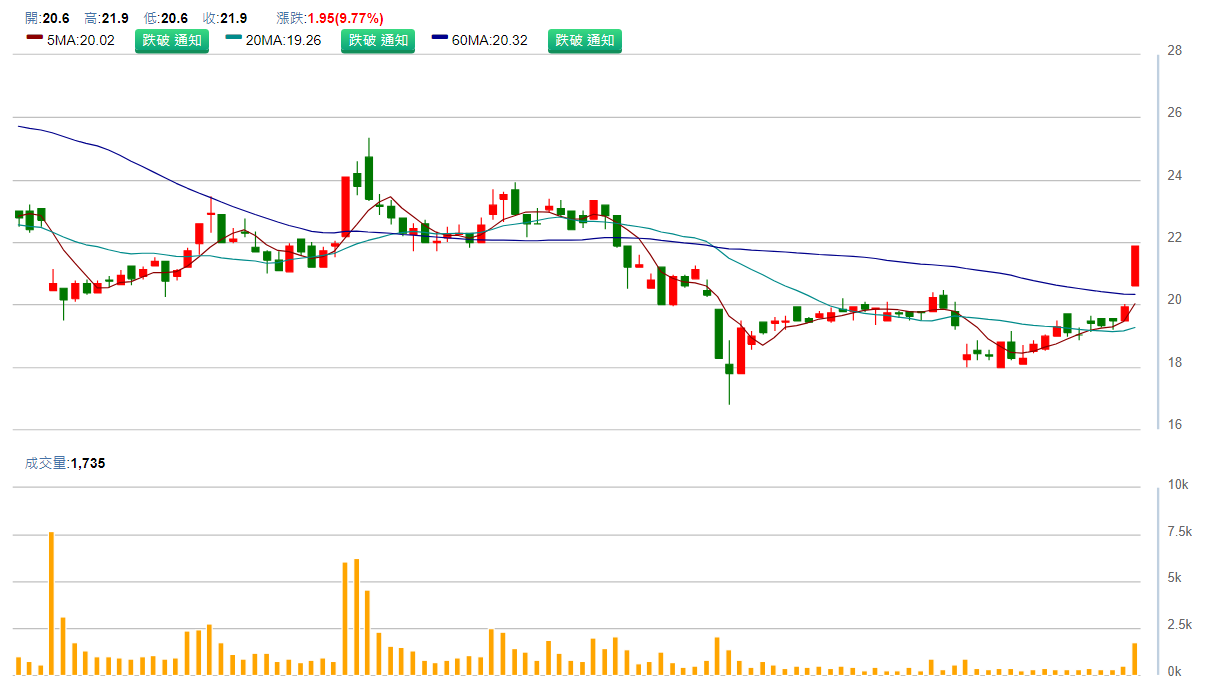Viewport: 1212px width, 690px height.
Task: Click the 跌破 通知 button next to 5MA
Action: pyautogui.click(x=172, y=40)
